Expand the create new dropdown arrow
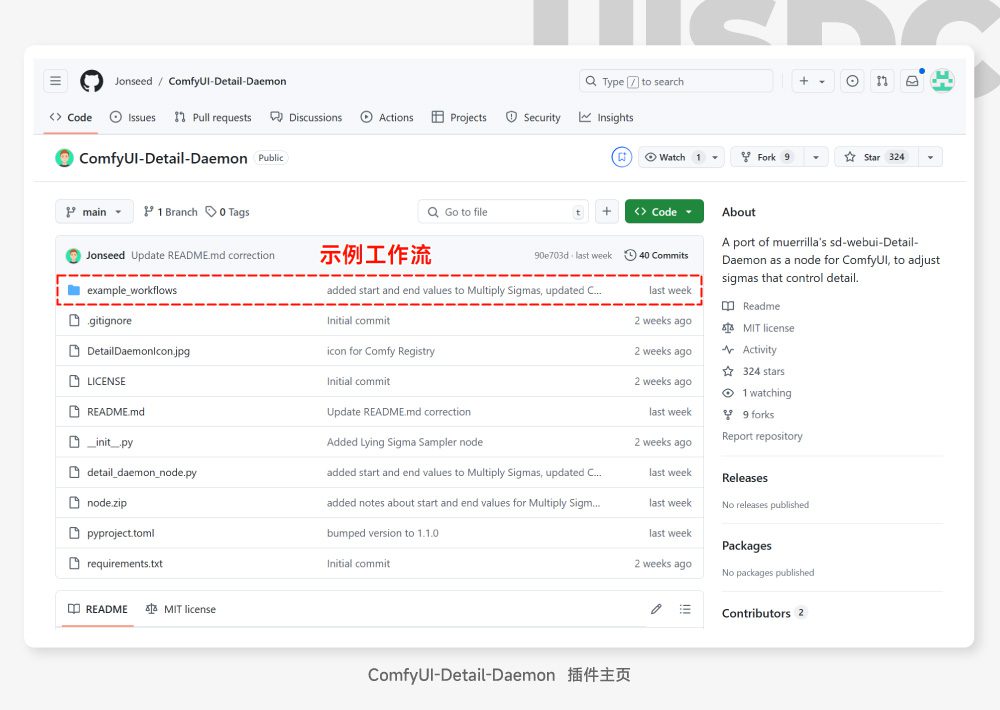 (x=823, y=82)
